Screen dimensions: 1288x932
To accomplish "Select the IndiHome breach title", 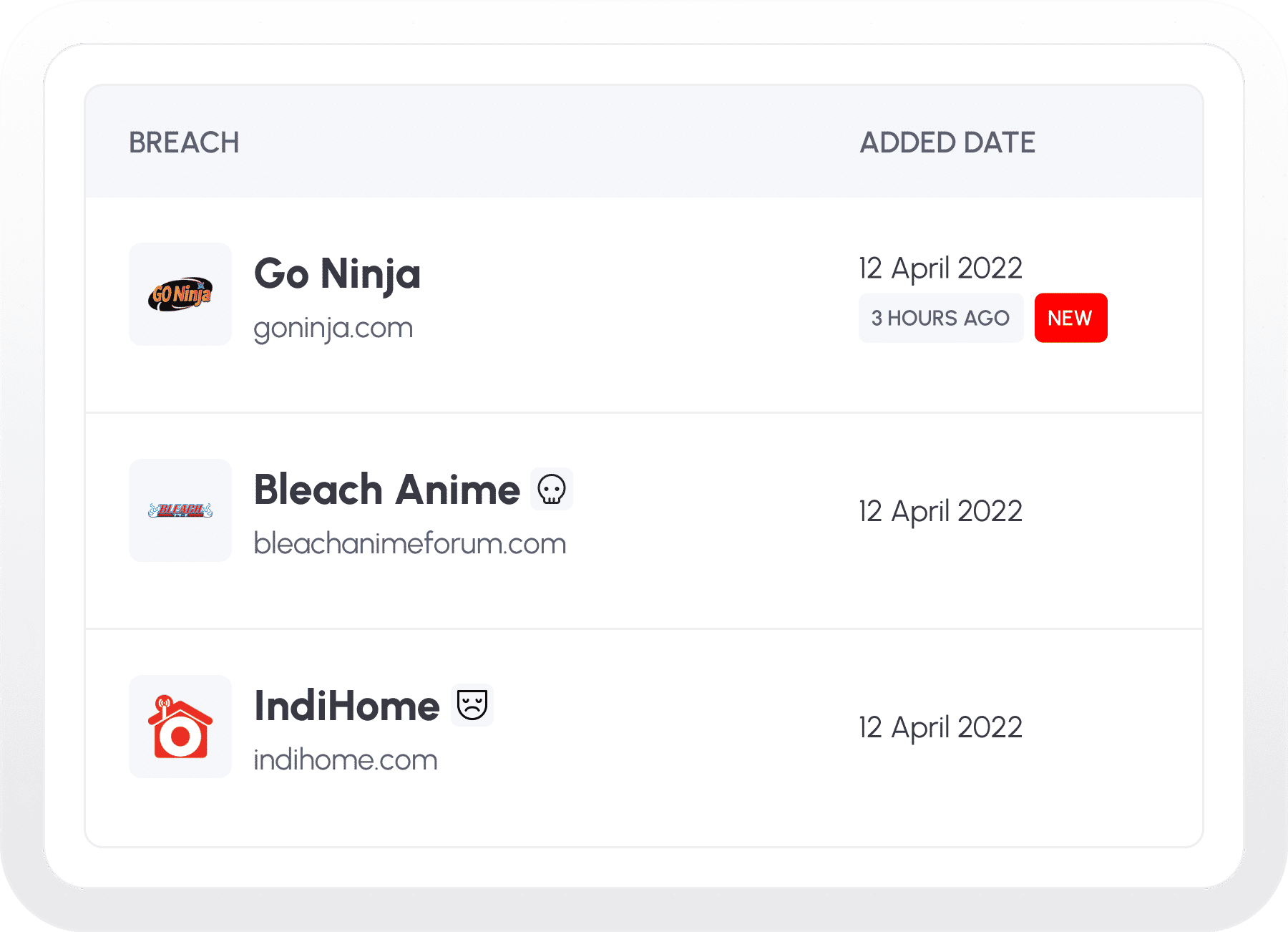I will pyautogui.click(x=347, y=707).
